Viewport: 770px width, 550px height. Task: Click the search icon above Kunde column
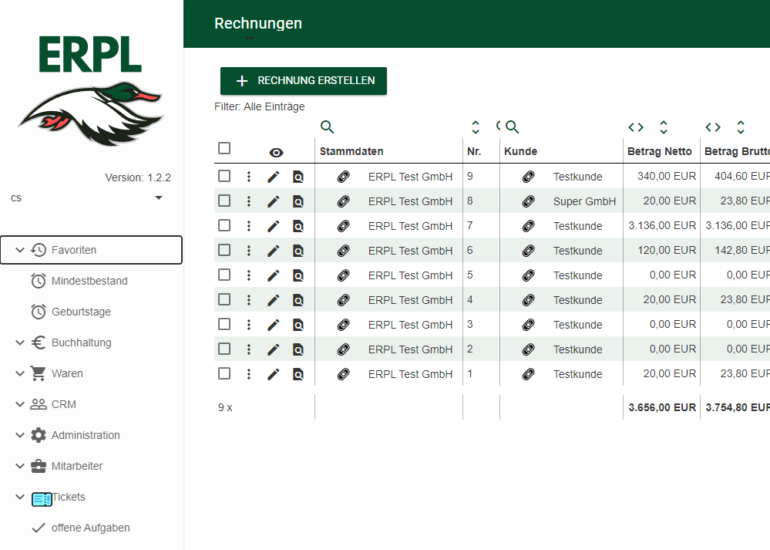coord(512,127)
